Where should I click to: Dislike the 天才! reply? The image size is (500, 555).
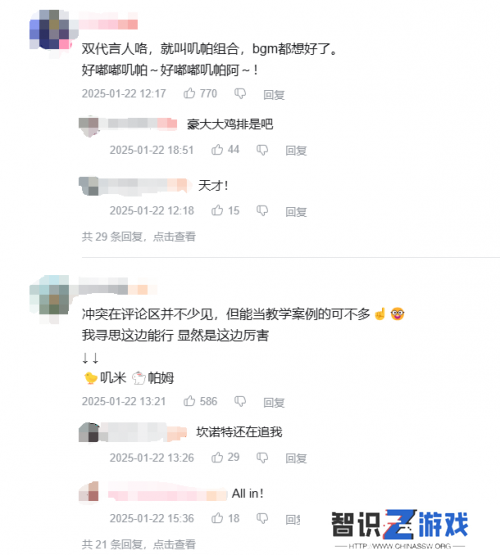coord(262,211)
